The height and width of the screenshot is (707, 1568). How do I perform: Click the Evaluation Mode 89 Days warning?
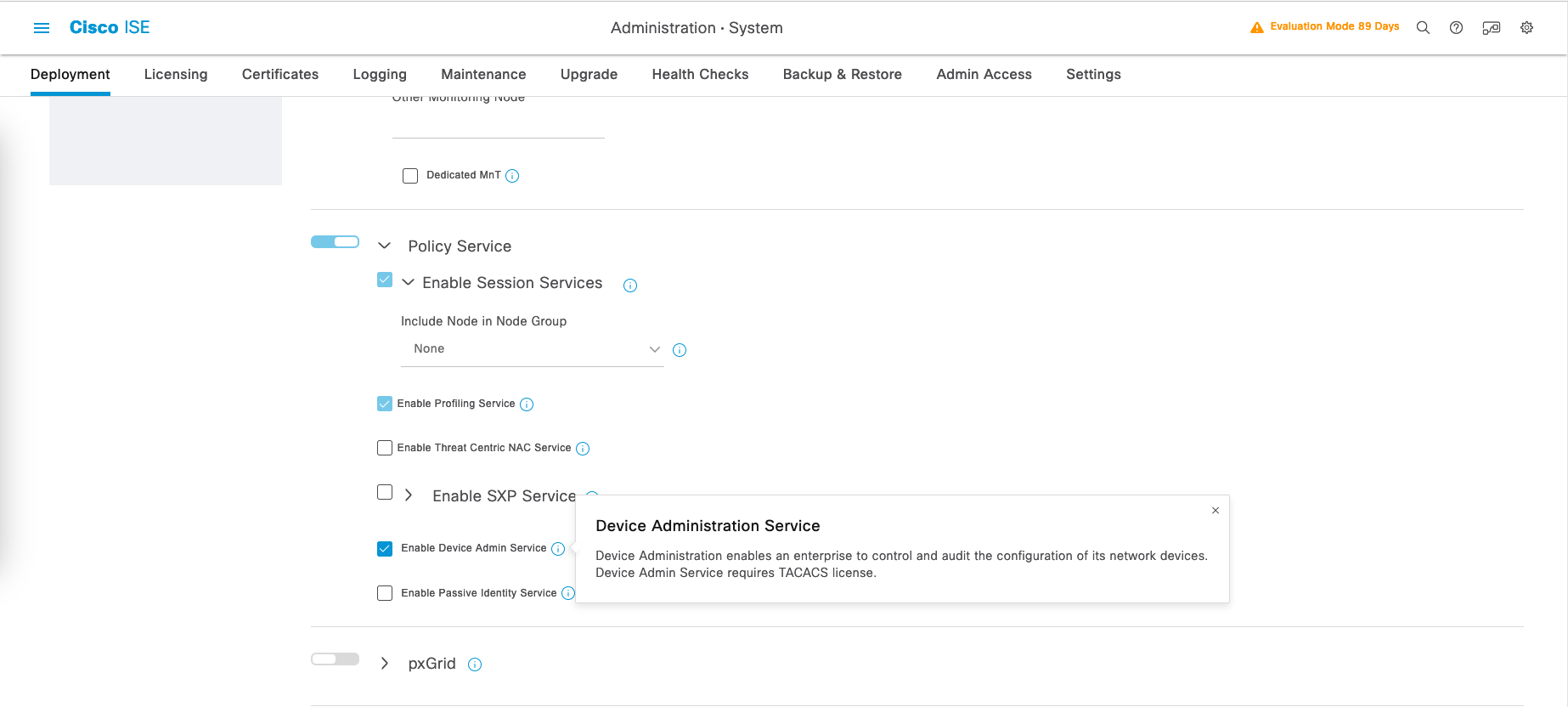1324,27
